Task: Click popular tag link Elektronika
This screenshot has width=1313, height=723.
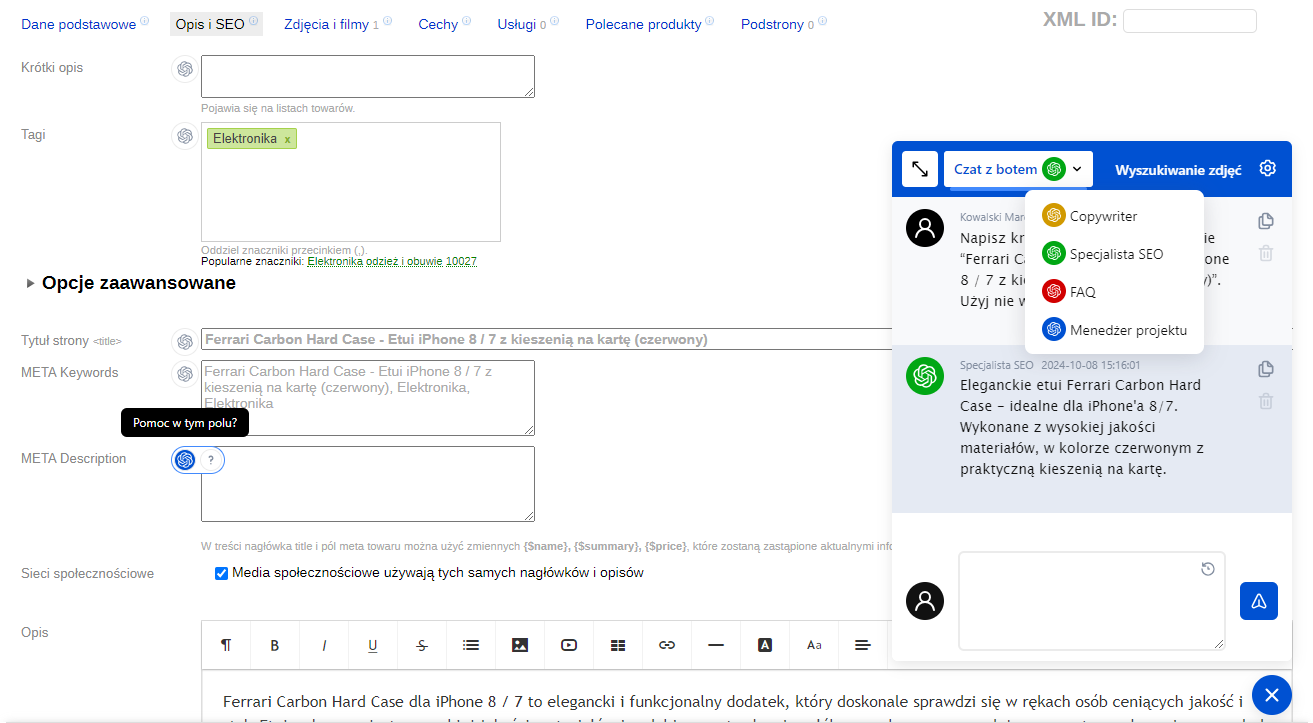Action: point(335,261)
